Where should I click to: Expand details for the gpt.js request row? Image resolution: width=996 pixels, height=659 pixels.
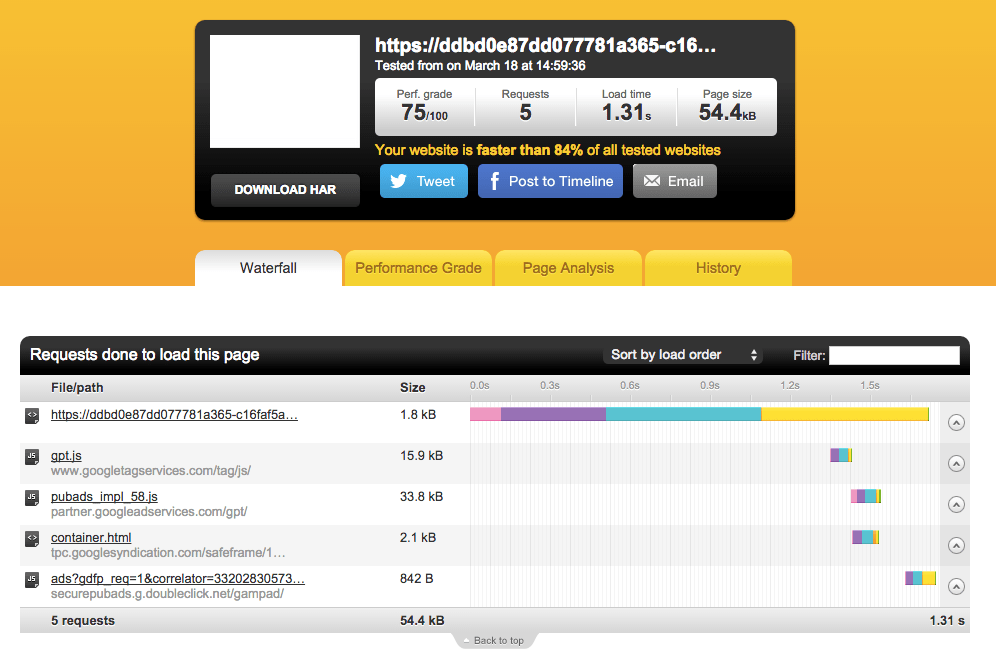pos(955,463)
